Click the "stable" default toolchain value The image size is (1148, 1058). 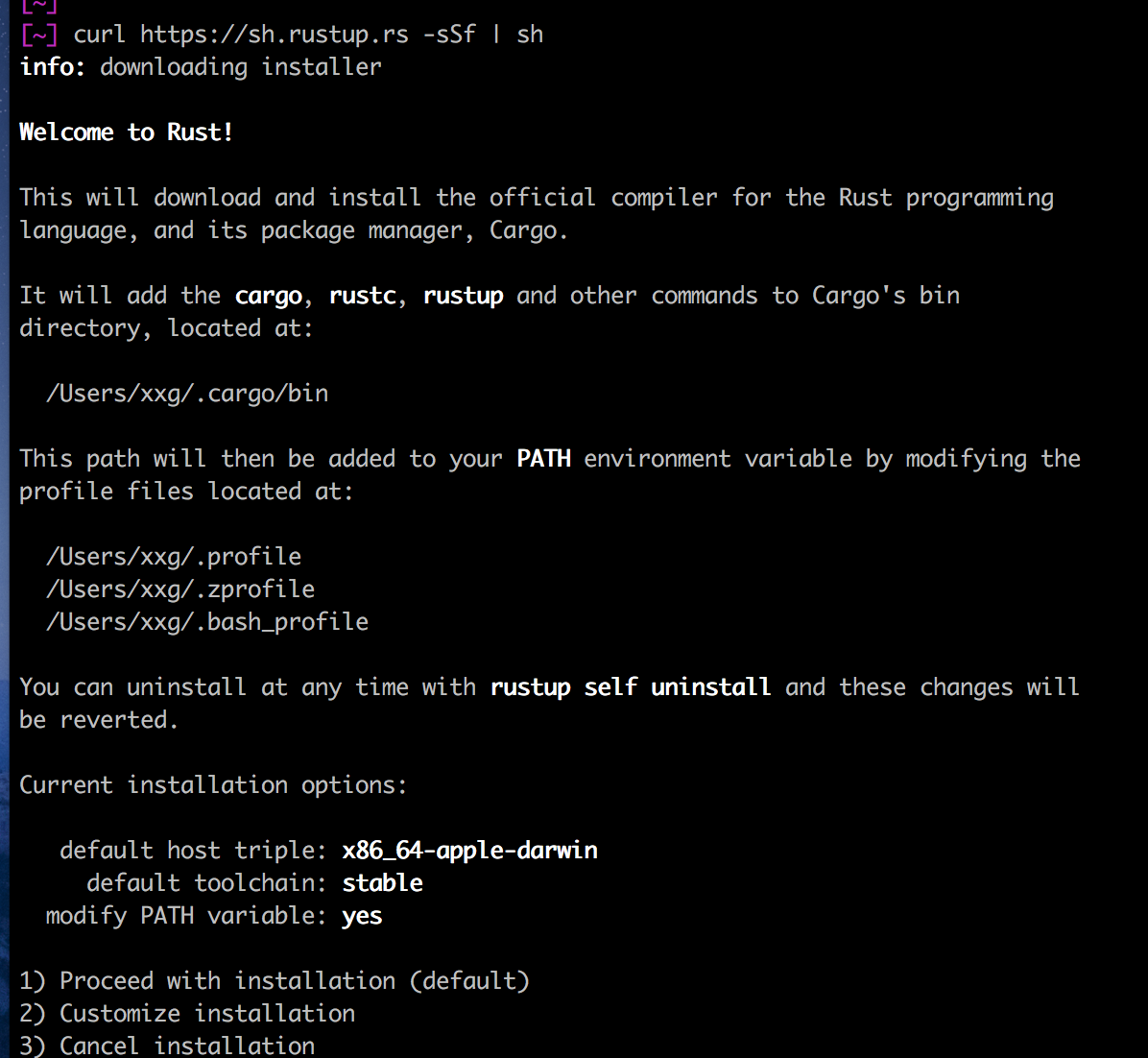tap(382, 883)
